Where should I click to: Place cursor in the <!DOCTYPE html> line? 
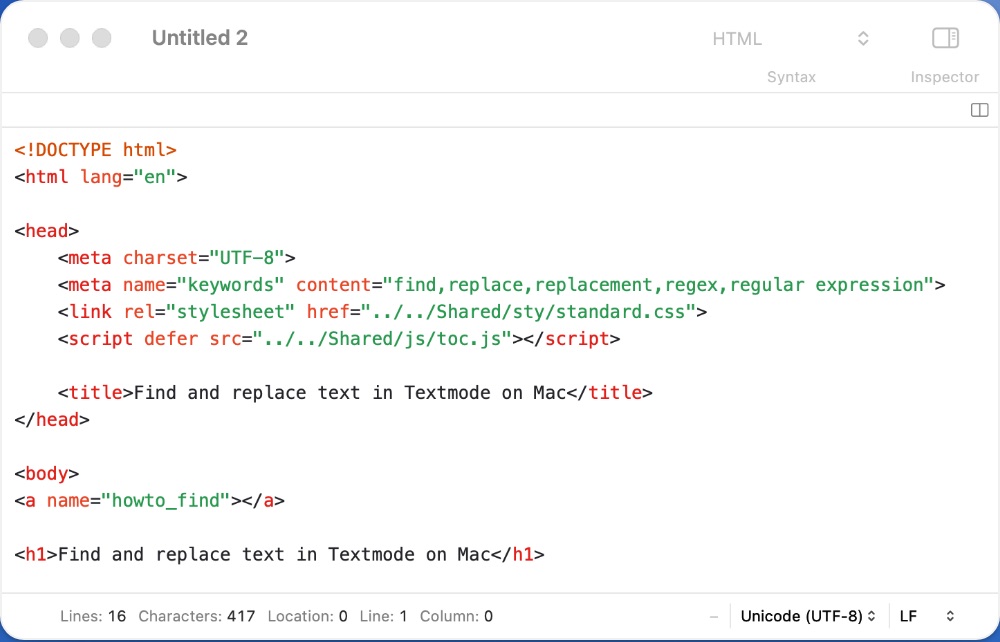(96, 150)
